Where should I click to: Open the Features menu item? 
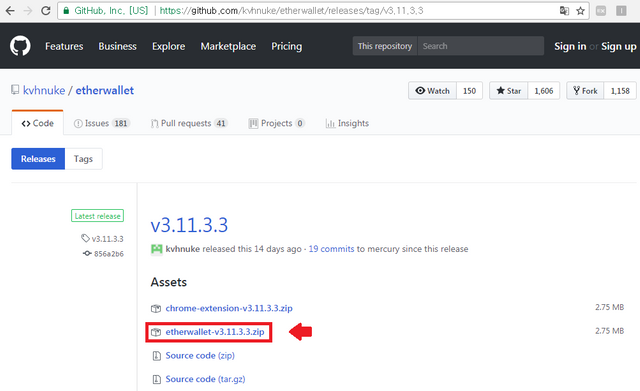pyautogui.click(x=64, y=46)
